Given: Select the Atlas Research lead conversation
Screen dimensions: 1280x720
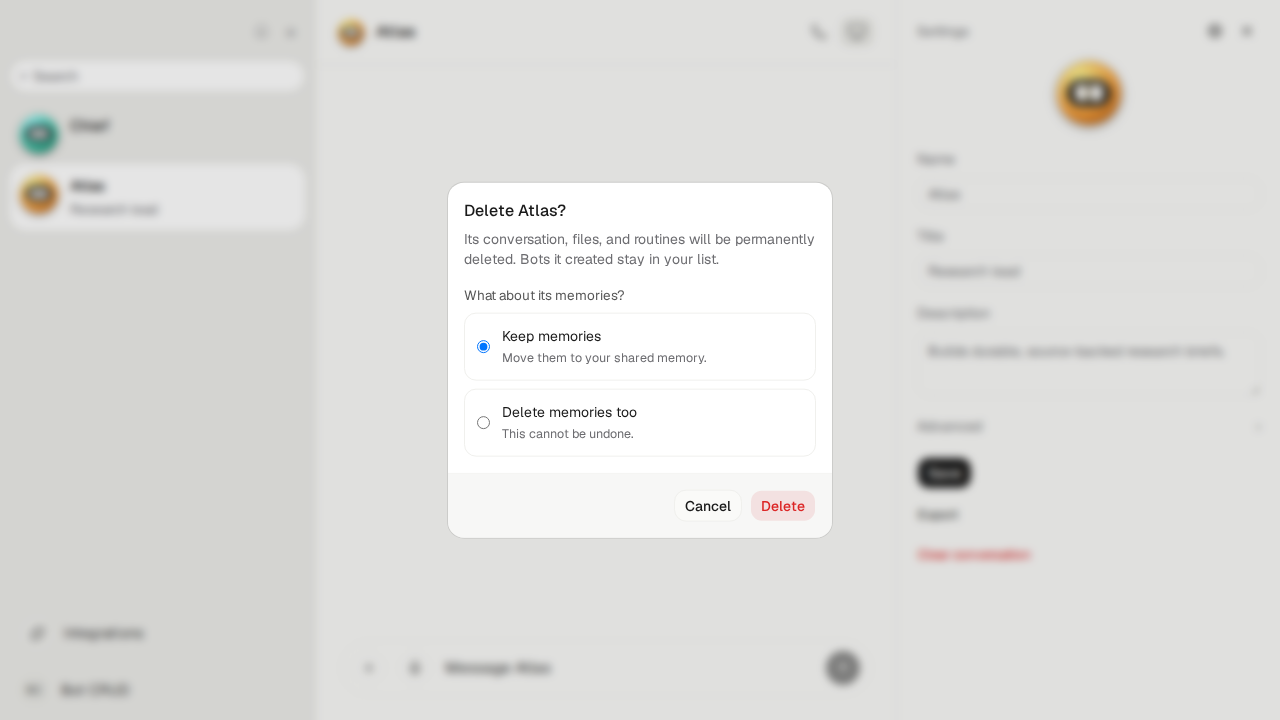Looking at the screenshot, I should point(157,197).
